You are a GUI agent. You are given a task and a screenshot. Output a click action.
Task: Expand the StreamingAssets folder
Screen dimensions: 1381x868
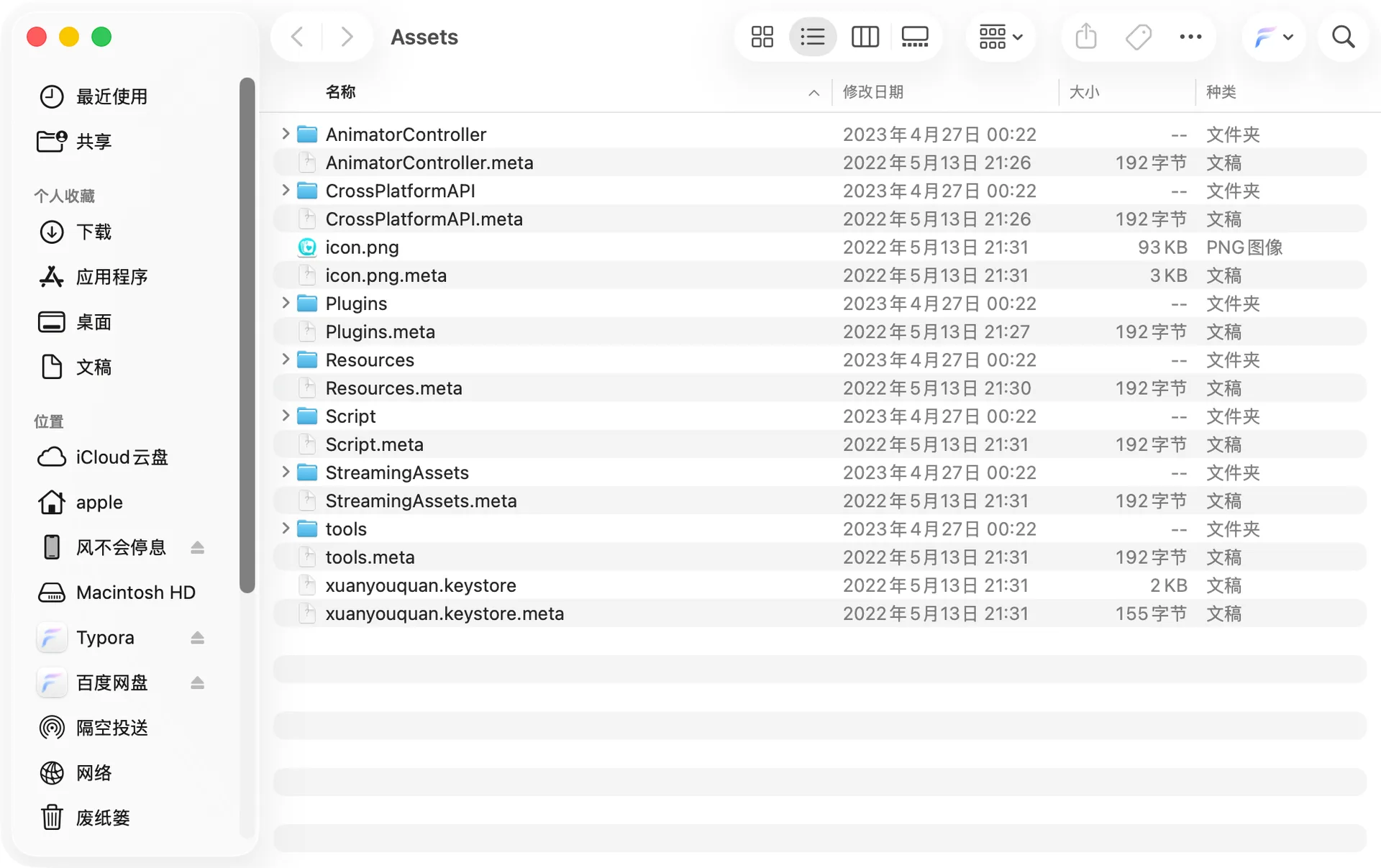pyautogui.click(x=286, y=472)
